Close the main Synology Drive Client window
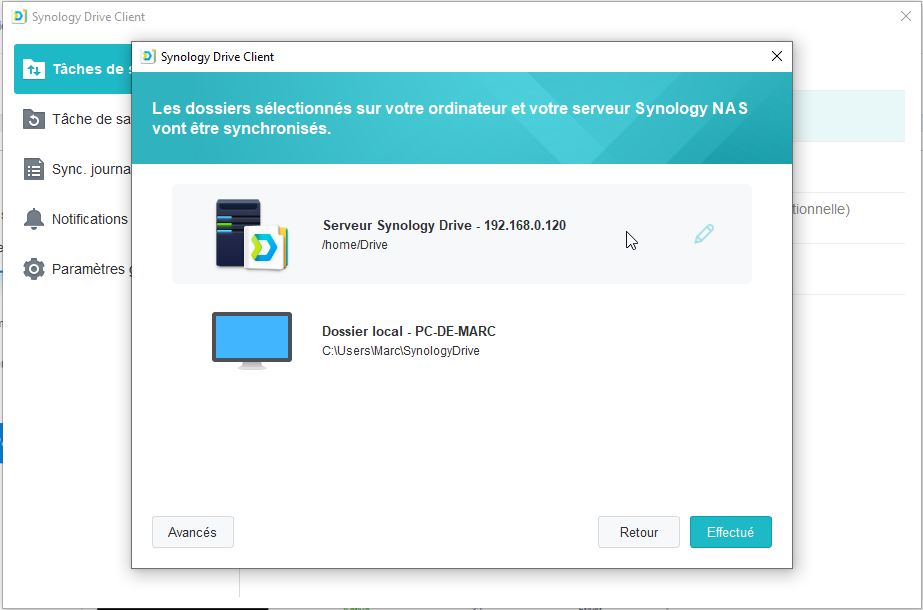 [x=906, y=16]
